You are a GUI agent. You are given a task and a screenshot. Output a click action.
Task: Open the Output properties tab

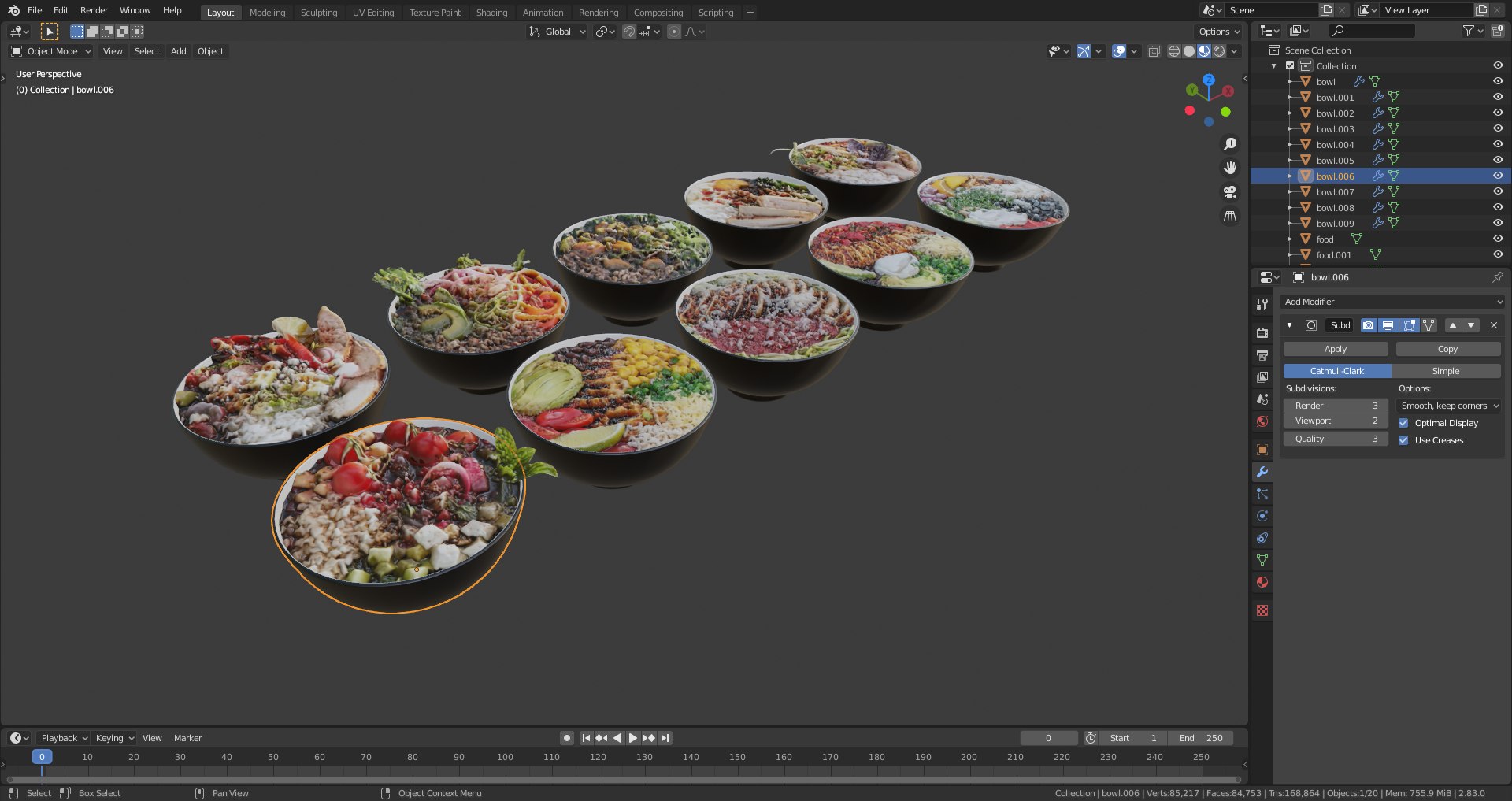(x=1262, y=355)
